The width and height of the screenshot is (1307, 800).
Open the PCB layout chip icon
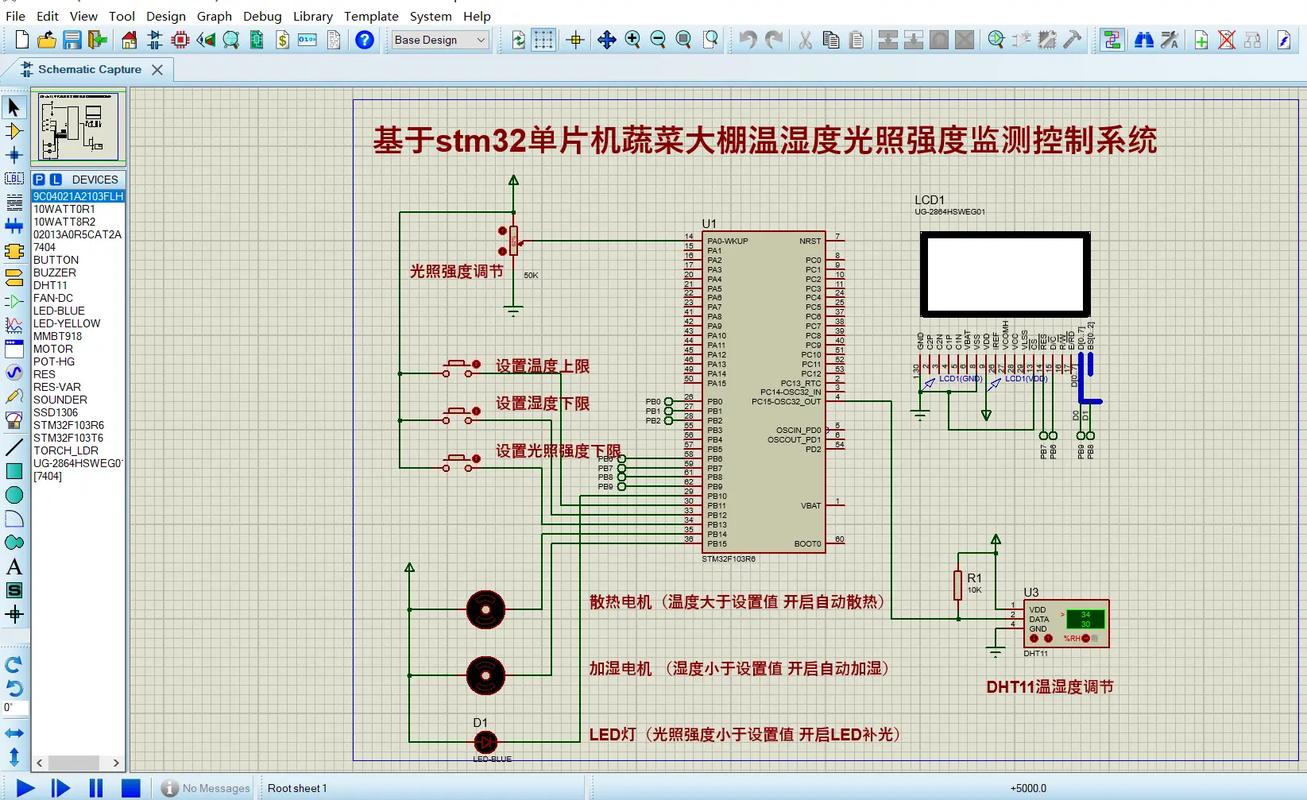point(180,40)
